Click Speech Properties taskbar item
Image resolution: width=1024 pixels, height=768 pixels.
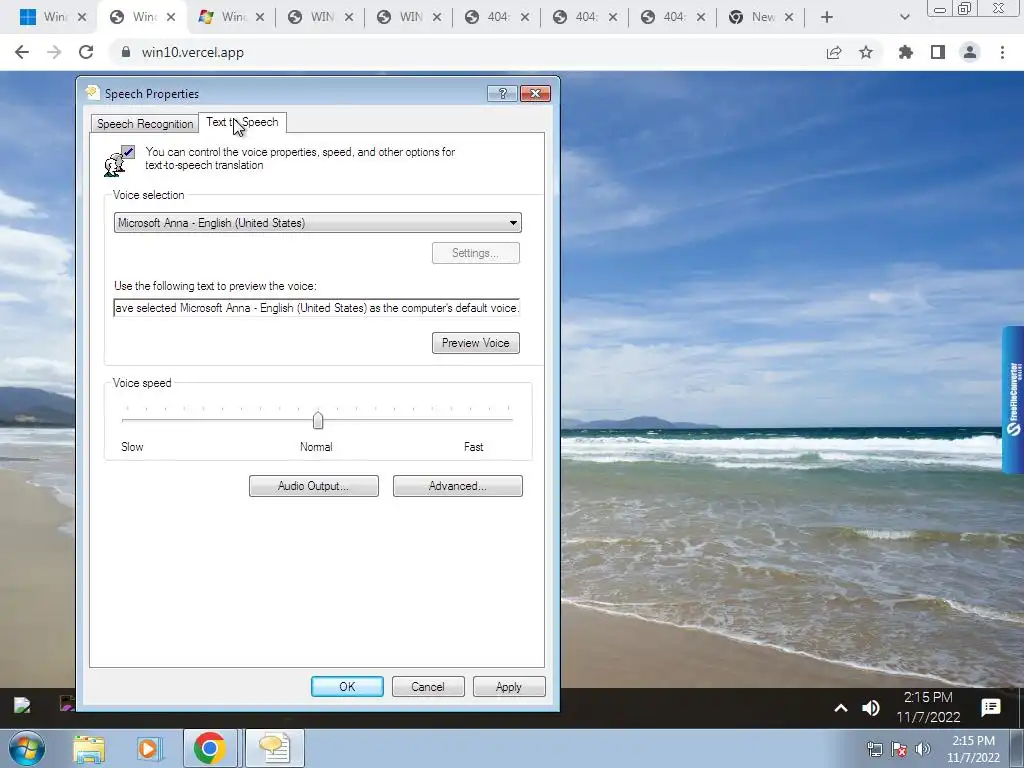coord(274,748)
